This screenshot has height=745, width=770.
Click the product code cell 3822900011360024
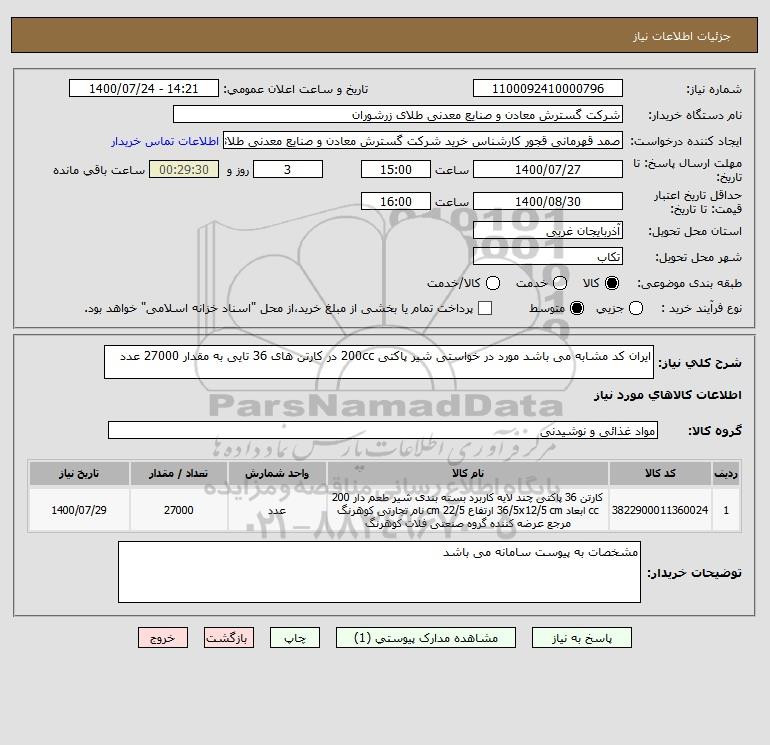(x=660, y=510)
